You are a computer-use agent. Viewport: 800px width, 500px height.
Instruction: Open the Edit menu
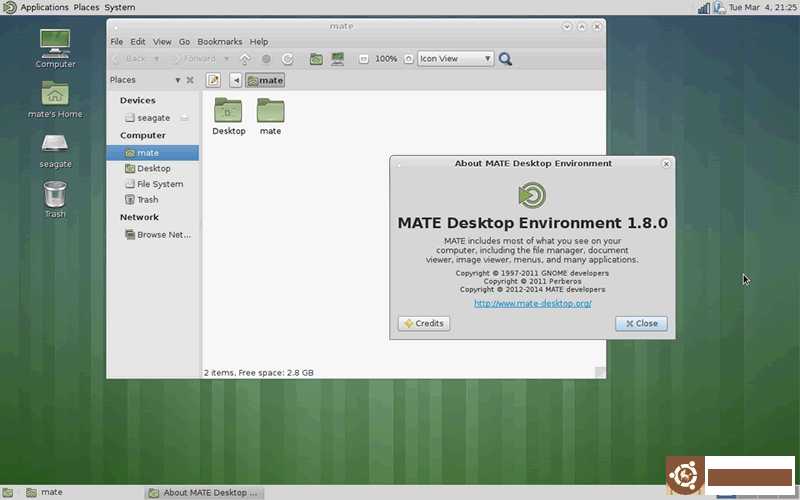[138, 42]
